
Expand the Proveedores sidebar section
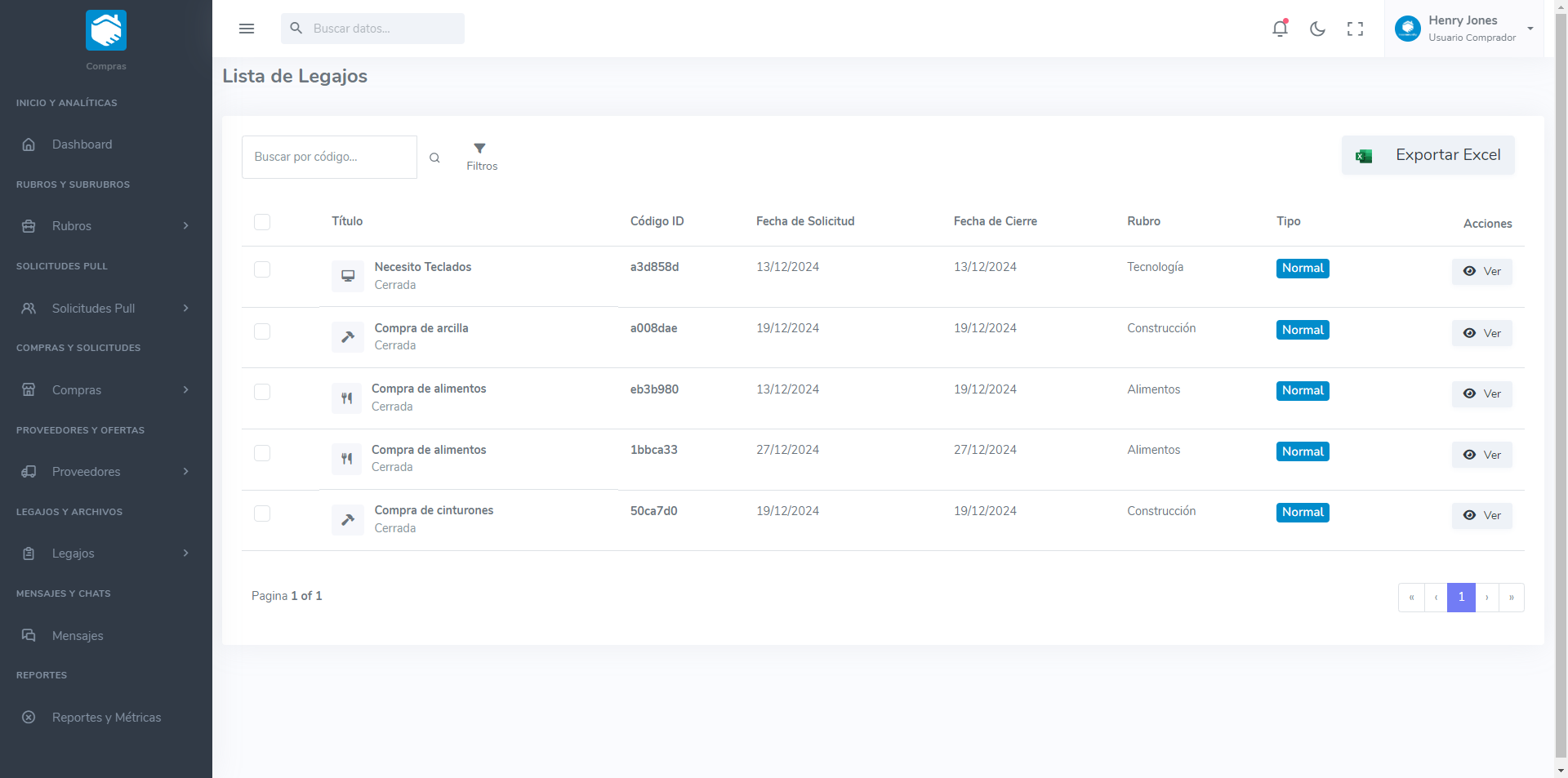(x=106, y=472)
